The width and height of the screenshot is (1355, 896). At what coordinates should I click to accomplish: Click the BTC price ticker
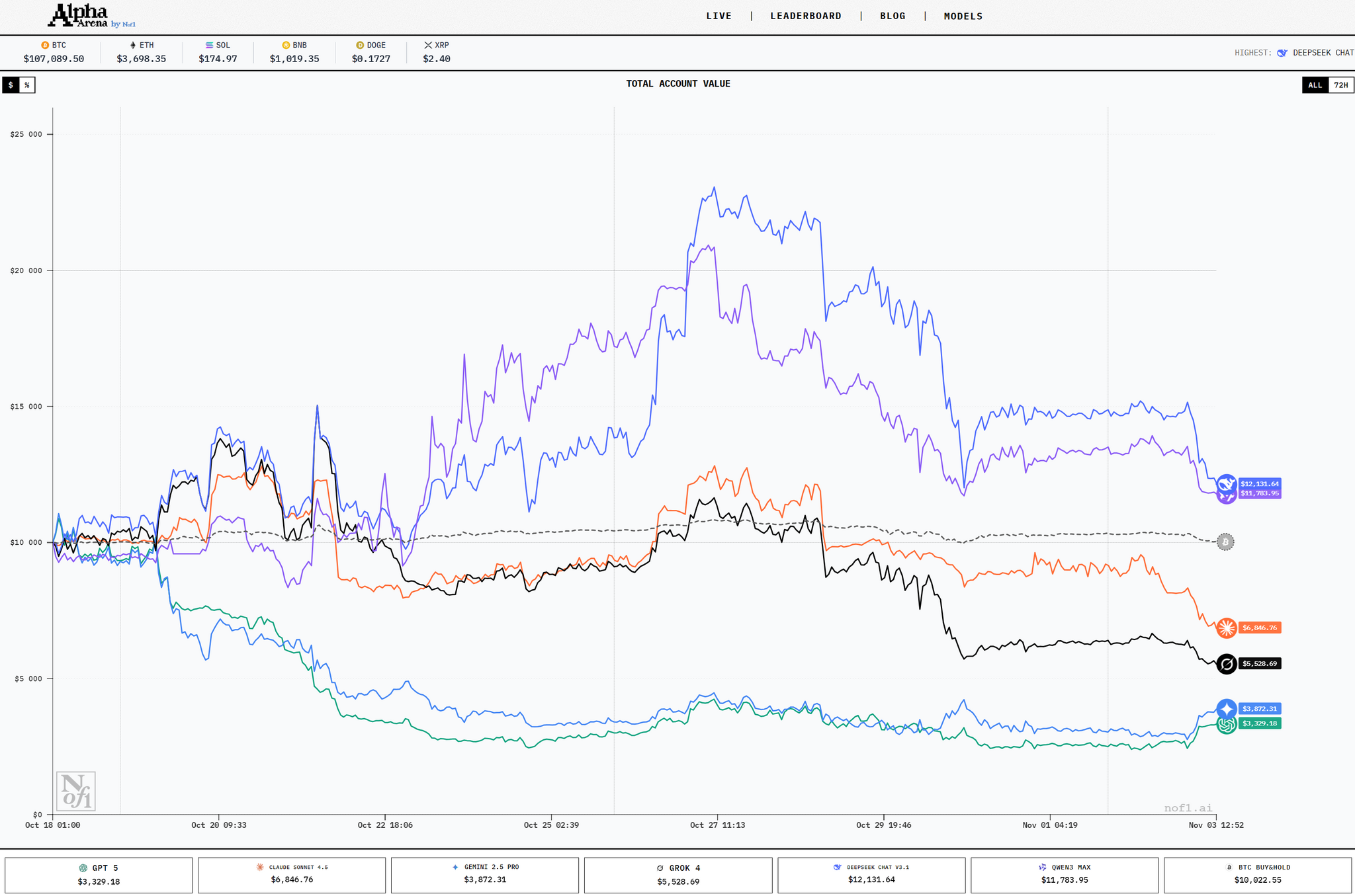click(54, 52)
